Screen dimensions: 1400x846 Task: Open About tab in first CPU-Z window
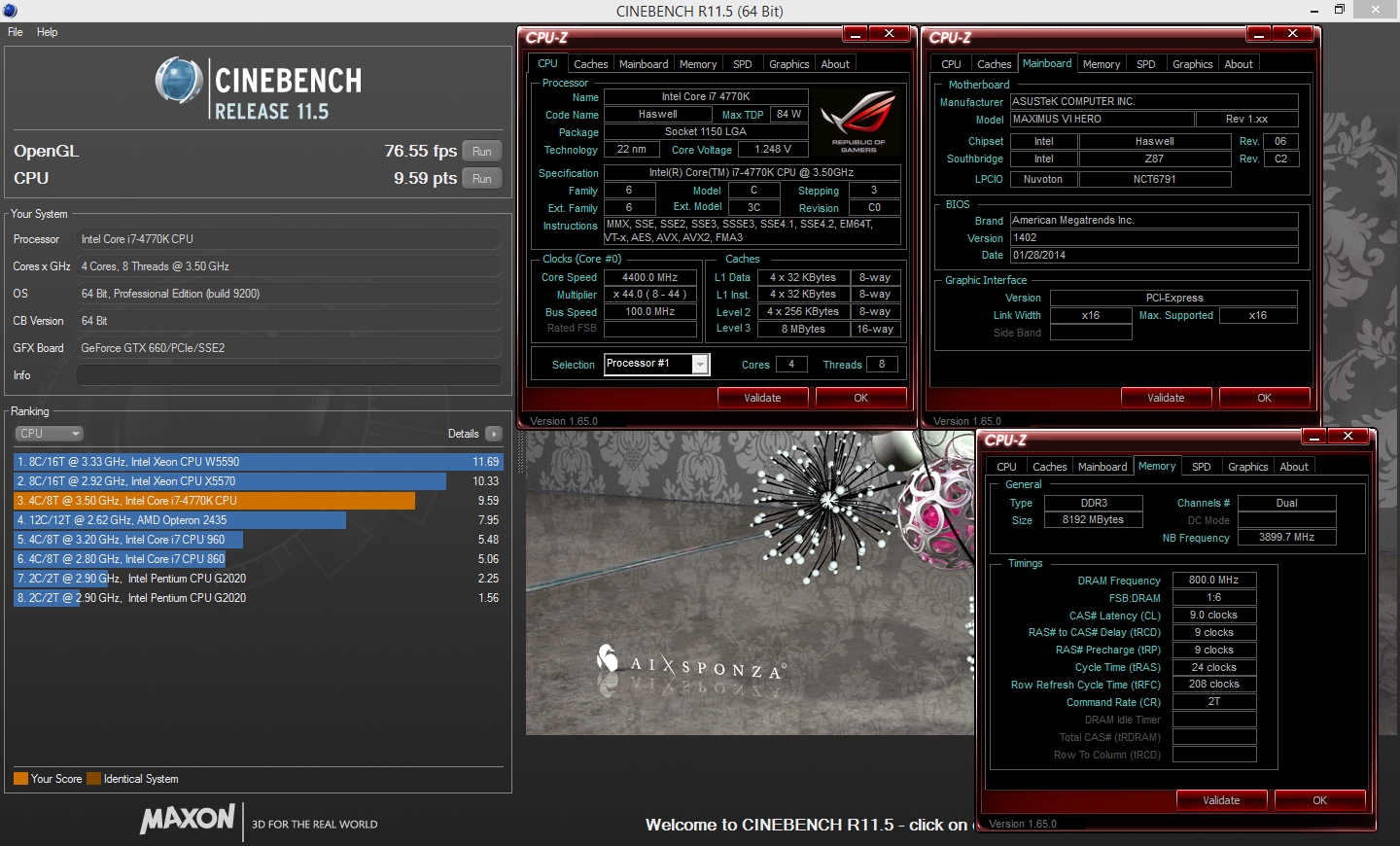(x=835, y=64)
